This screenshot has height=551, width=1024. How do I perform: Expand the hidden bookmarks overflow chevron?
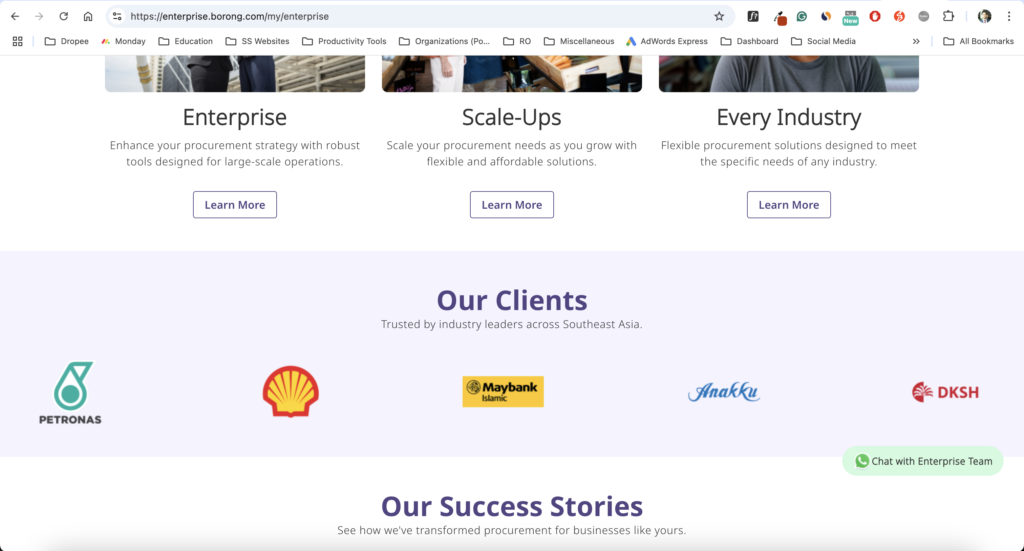[x=916, y=41]
